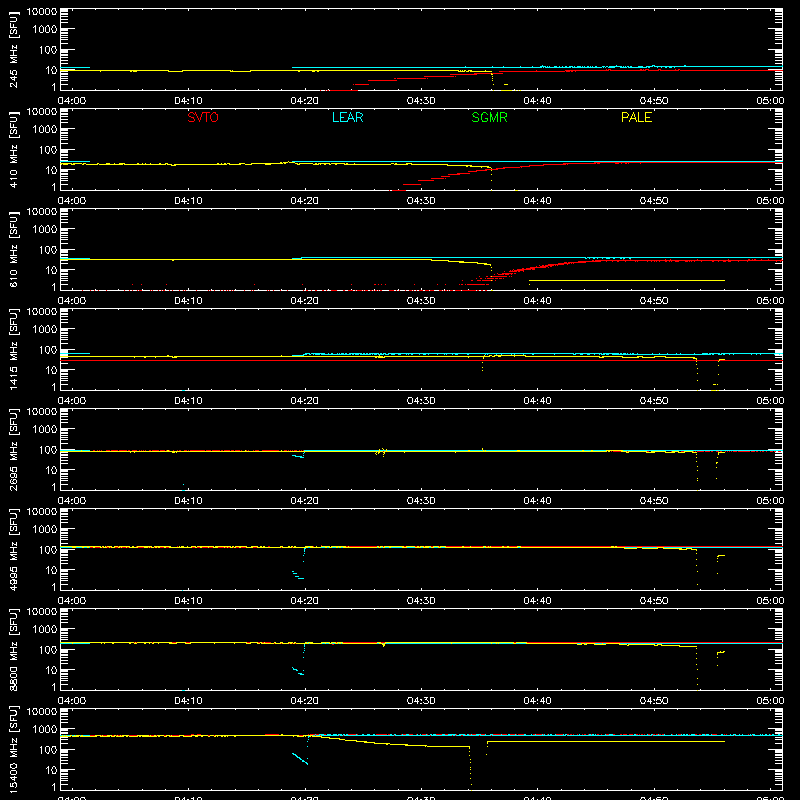This screenshot has width=800, height=800.
Task: Select the '2695 MHz [SFU]' axis label
Action: click(14, 449)
